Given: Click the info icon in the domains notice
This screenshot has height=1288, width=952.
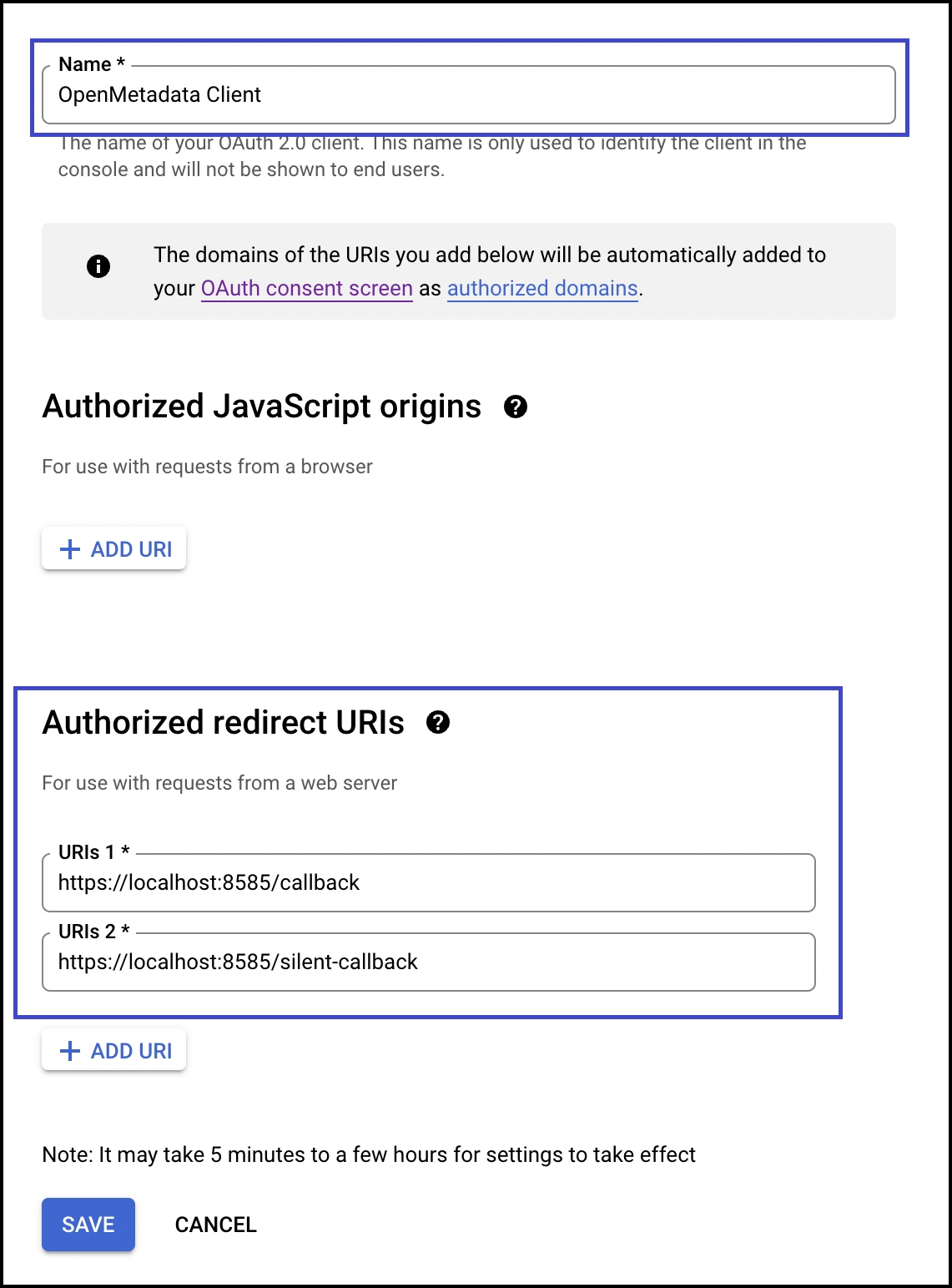Looking at the screenshot, I should click(98, 267).
